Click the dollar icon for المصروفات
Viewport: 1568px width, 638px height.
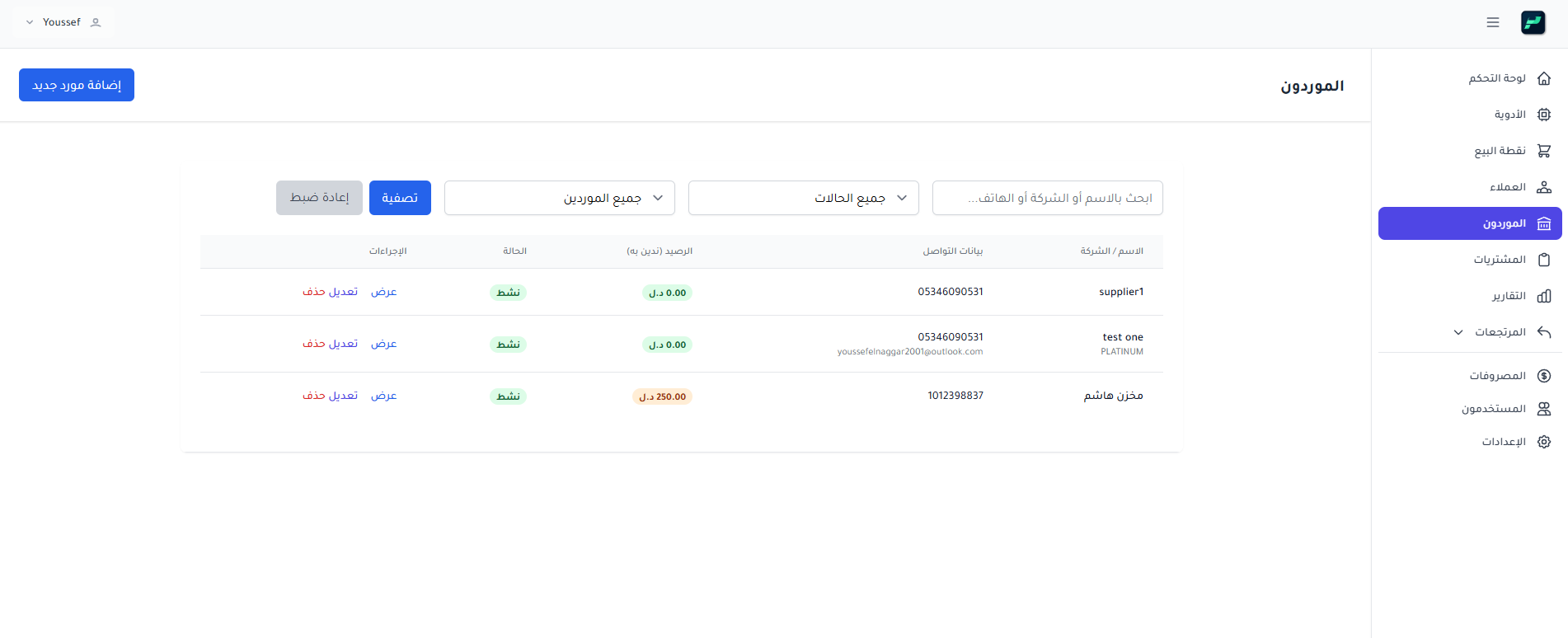(1544, 376)
